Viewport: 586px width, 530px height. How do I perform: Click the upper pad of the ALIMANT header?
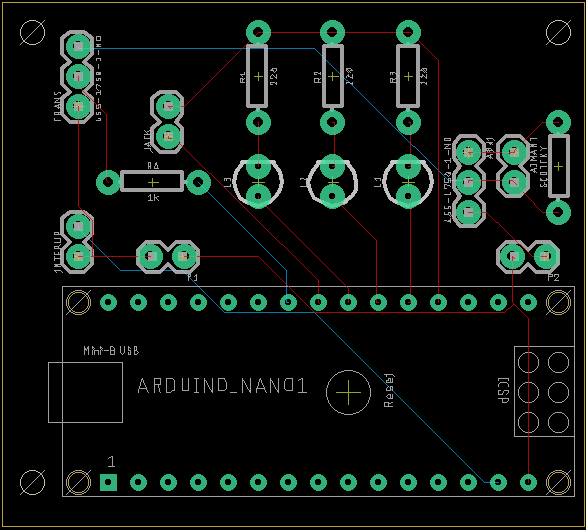[514, 152]
